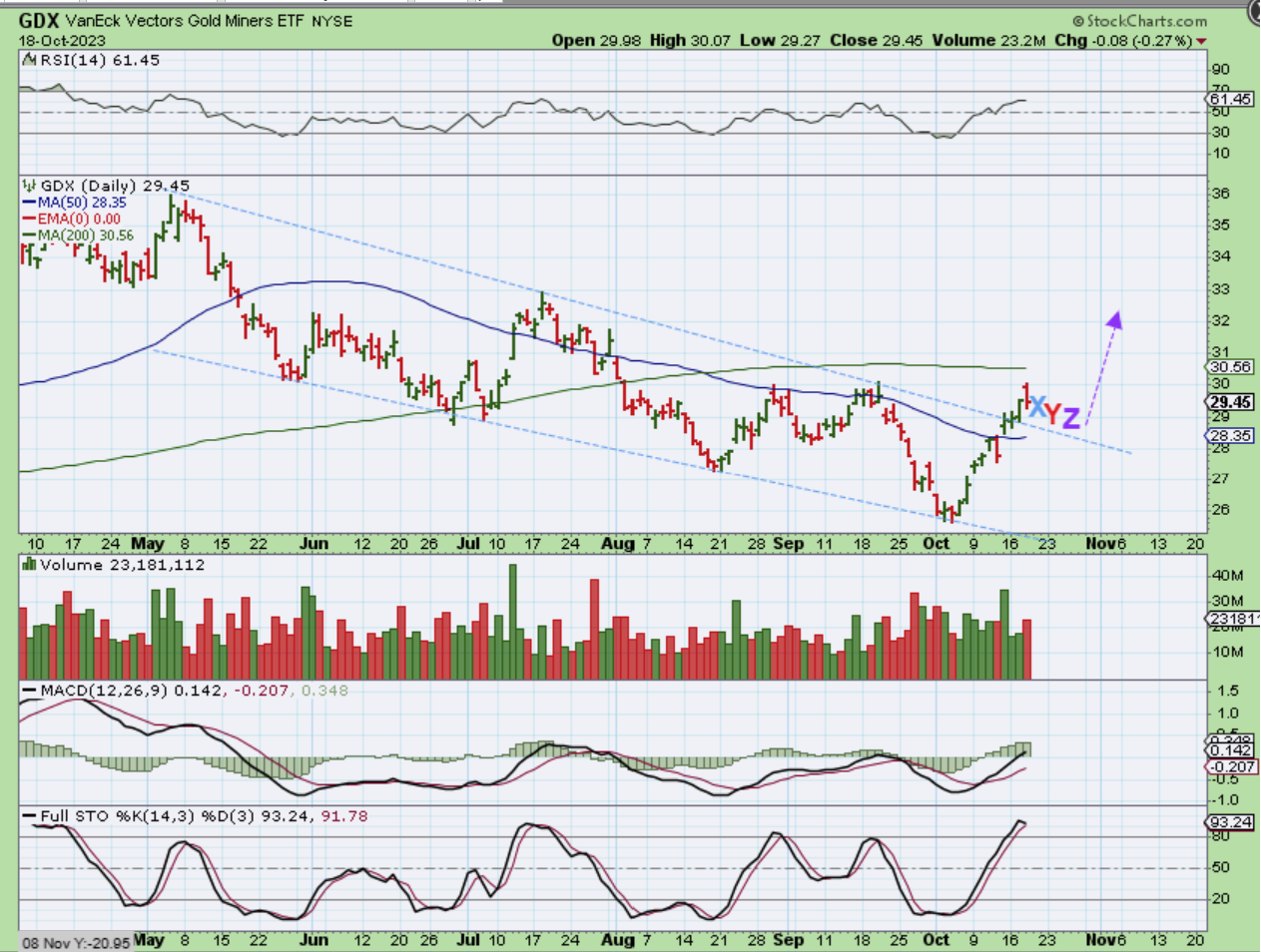The height and width of the screenshot is (952, 1261).
Task: Click 'Sep' on the price chart date axis
Action: tap(788, 544)
